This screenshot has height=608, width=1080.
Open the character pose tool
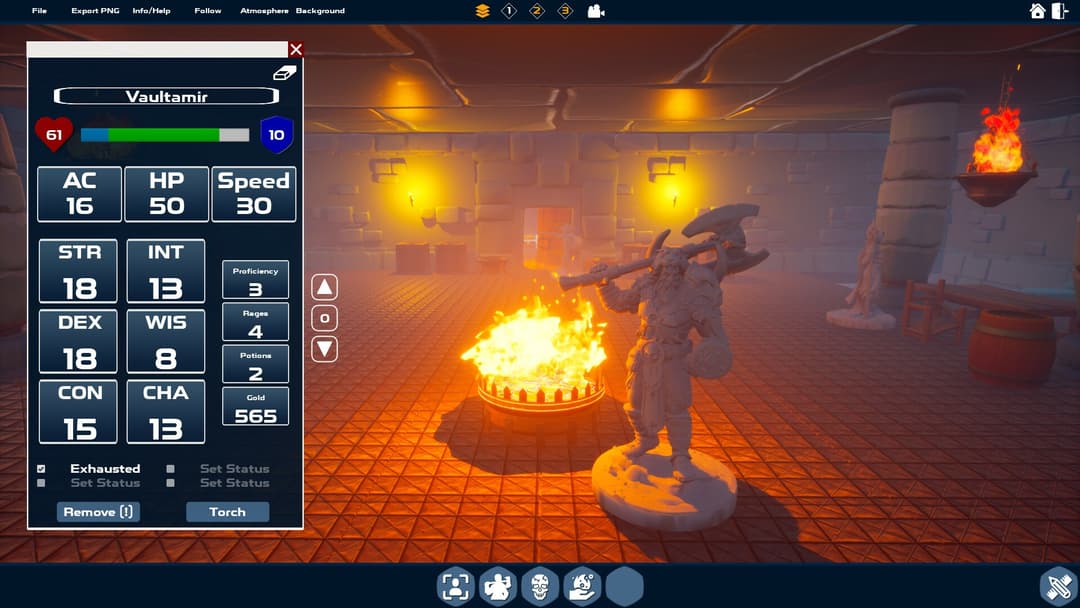(x=497, y=587)
